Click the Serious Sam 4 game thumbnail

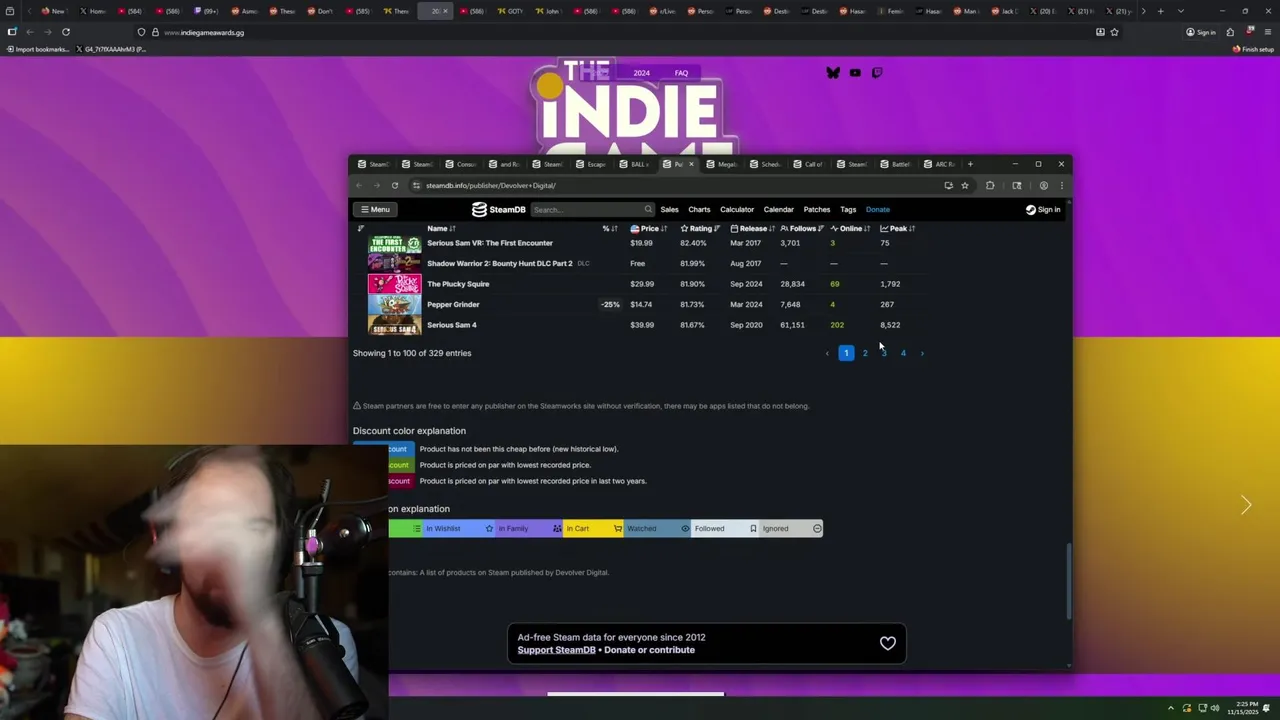(394, 325)
